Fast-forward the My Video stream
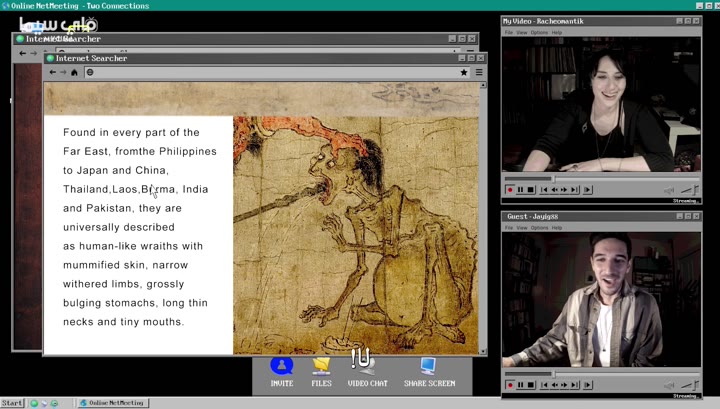Screen dimensions: 720x409 (564, 190)
